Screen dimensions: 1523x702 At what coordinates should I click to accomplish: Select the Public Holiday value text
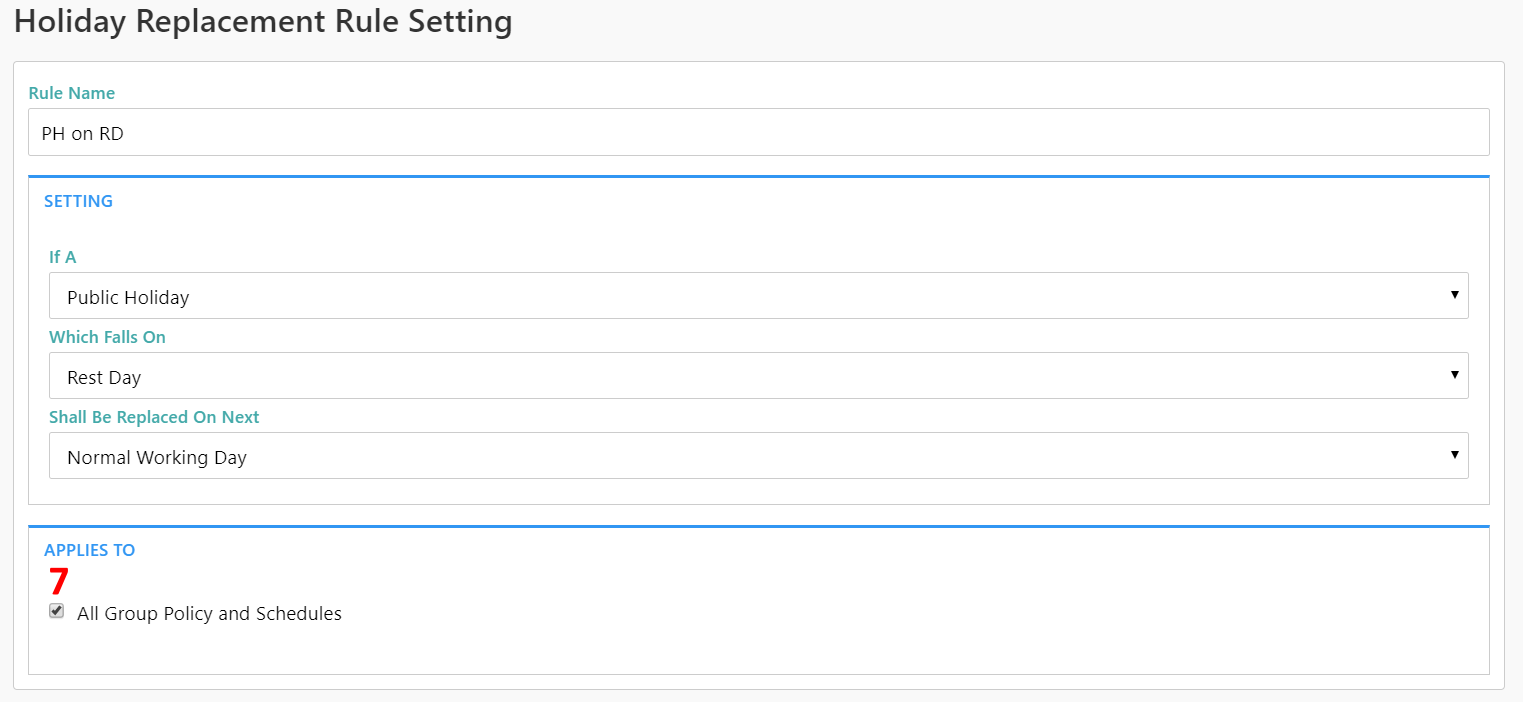128,297
